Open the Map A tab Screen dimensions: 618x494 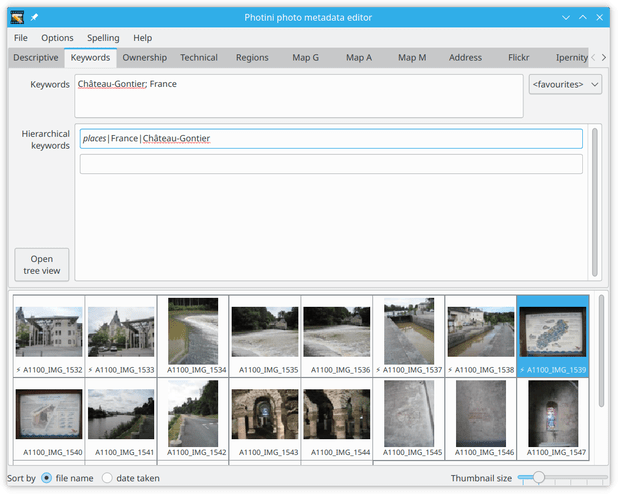(x=359, y=58)
